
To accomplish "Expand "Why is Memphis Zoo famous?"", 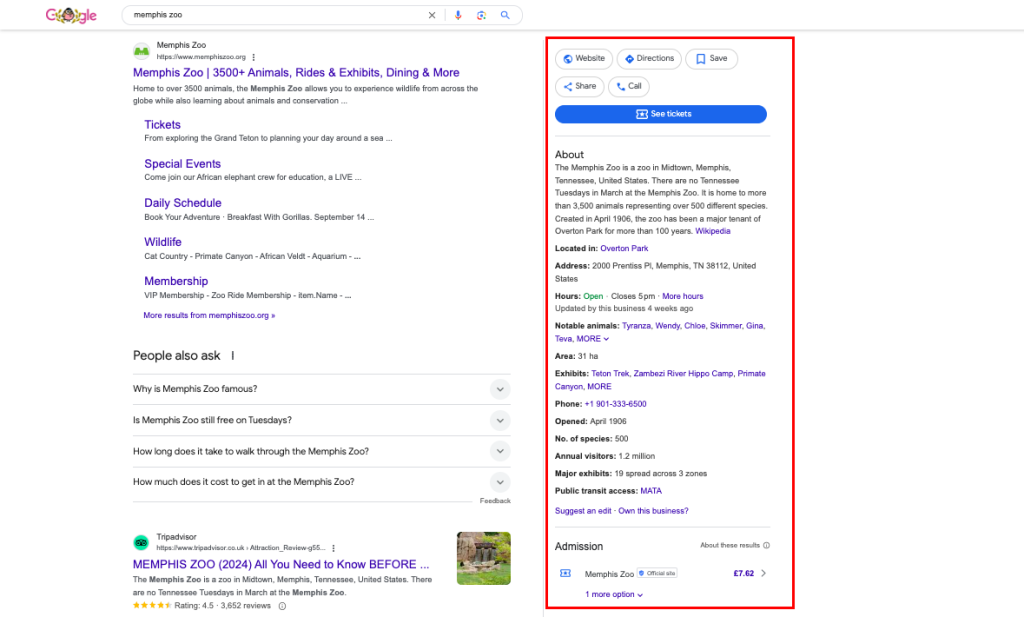I will [x=500, y=389].
